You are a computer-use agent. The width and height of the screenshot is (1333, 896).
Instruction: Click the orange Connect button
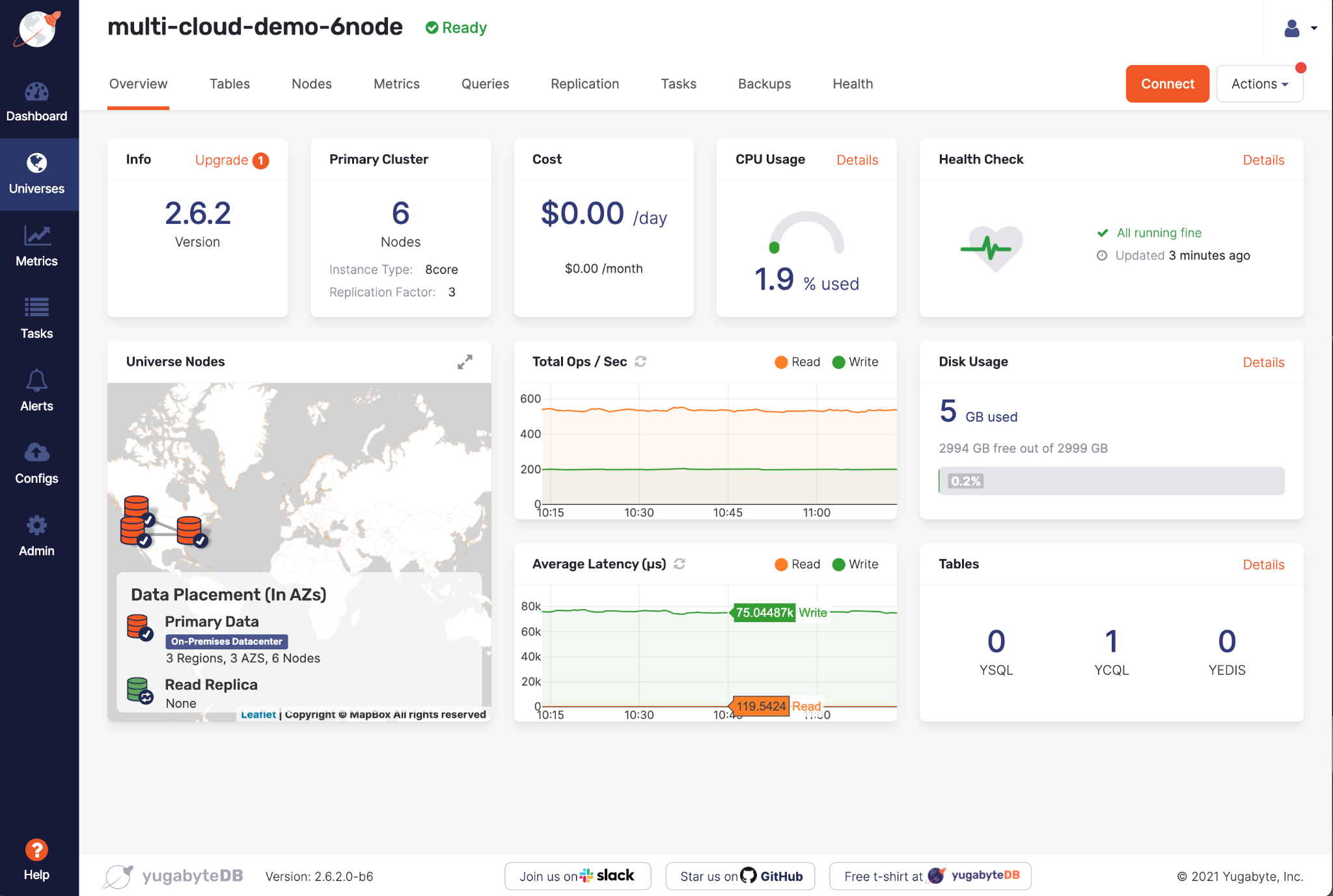[x=1167, y=84]
